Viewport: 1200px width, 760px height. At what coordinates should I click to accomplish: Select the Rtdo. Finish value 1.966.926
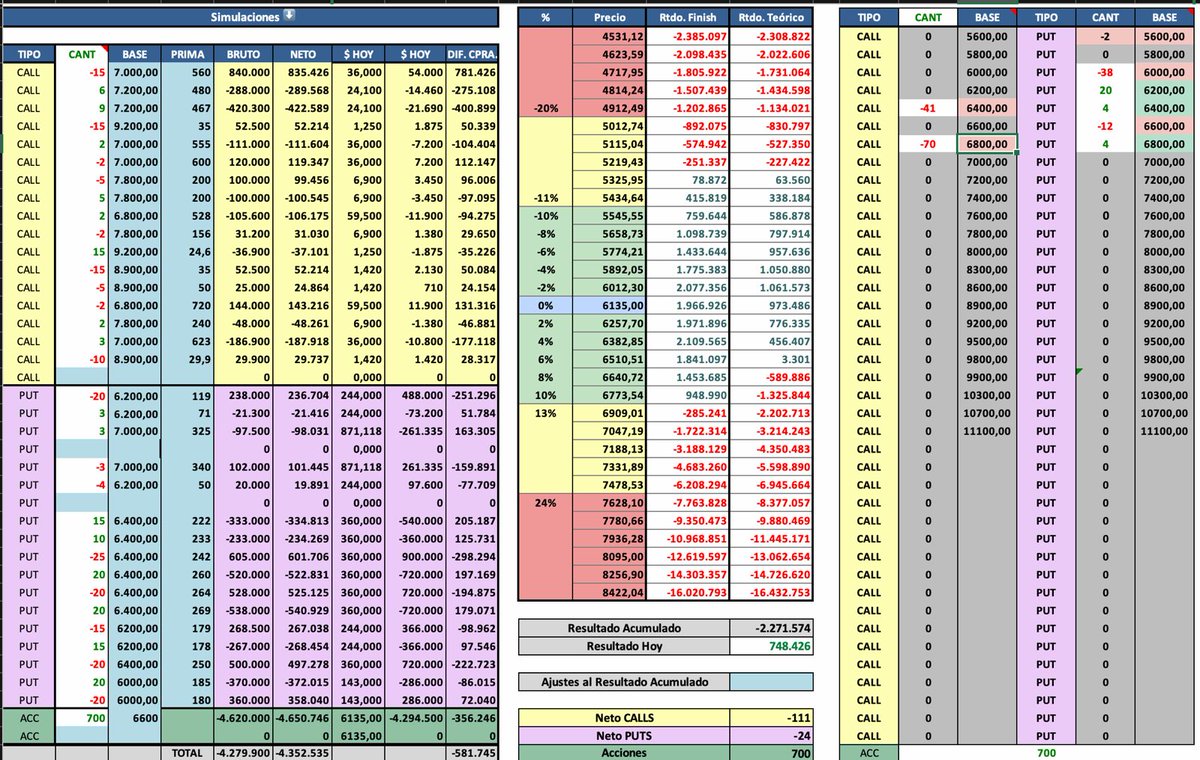click(x=687, y=305)
